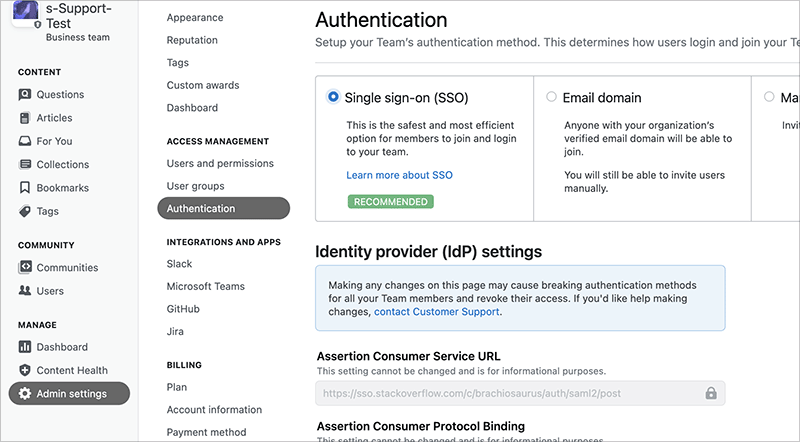800x442 pixels.
Task: Click the Questions icon in sidebar
Action: [25, 95]
